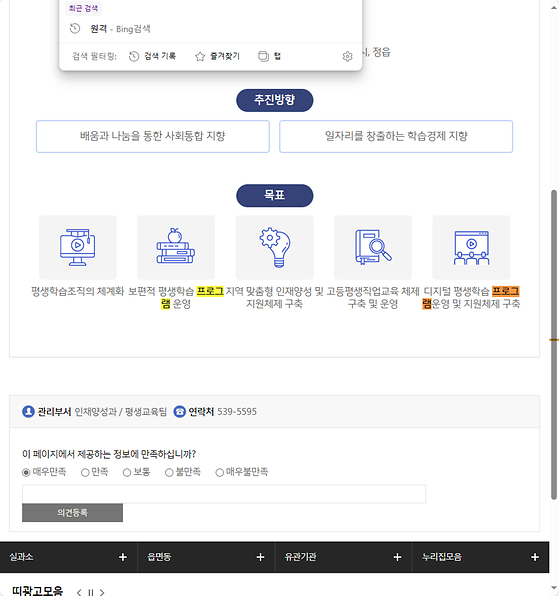Screen dimensions: 559x596
Task: Click the 인재양성과 / 평생교육팀 department text
Action: coord(120,412)
